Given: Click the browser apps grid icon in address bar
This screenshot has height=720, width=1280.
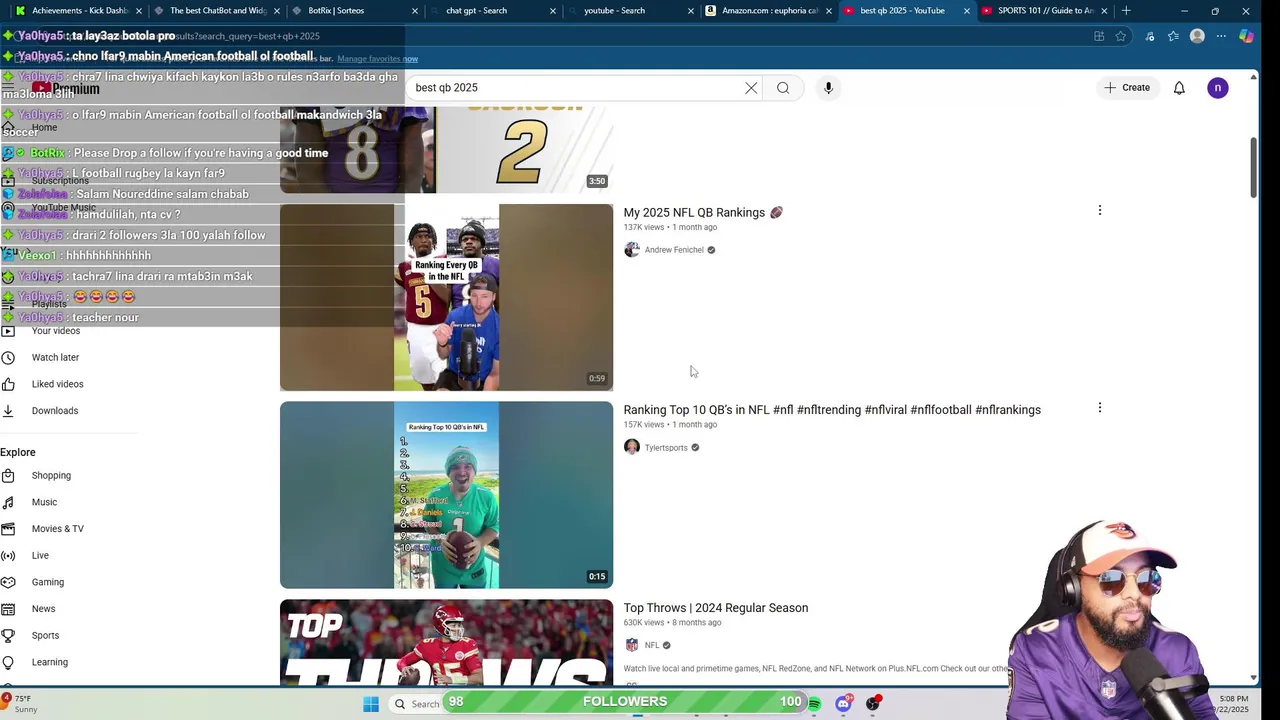Looking at the screenshot, I should [1099, 36].
